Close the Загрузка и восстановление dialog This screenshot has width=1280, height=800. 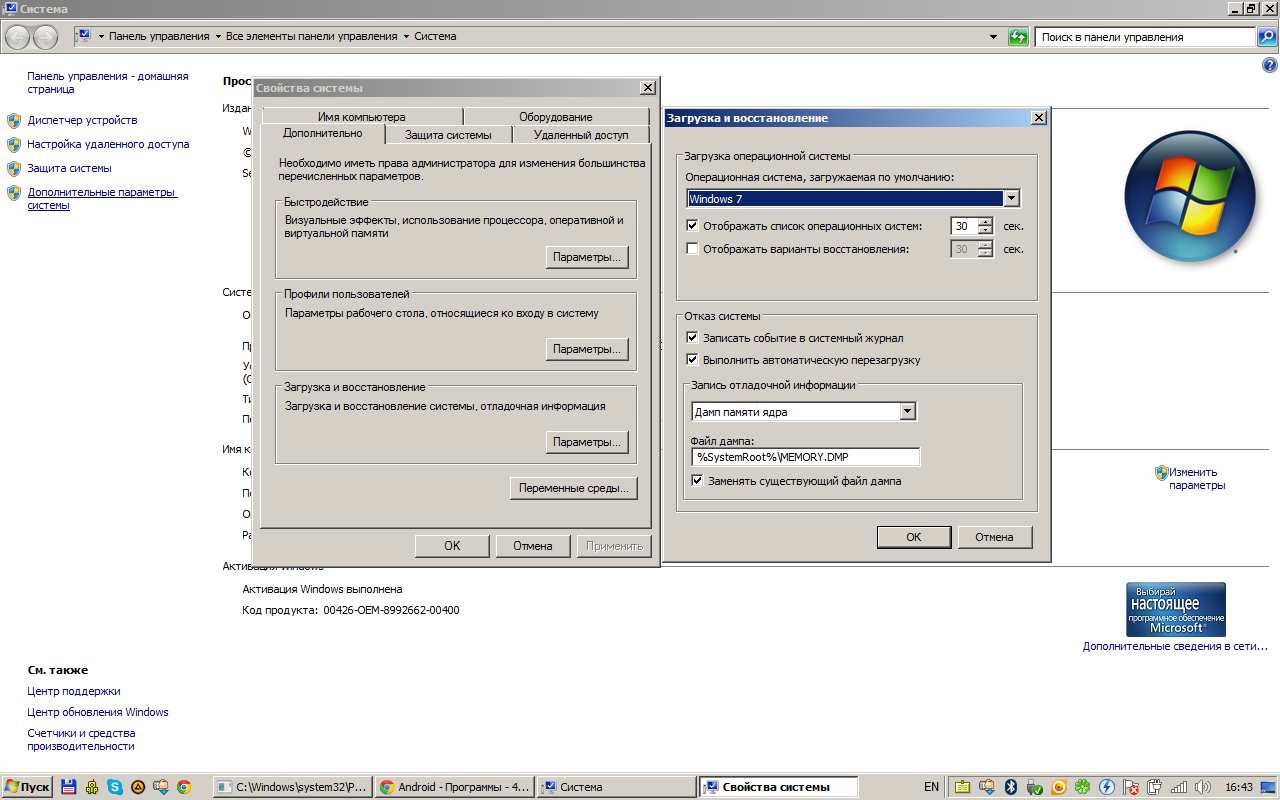[x=1039, y=118]
